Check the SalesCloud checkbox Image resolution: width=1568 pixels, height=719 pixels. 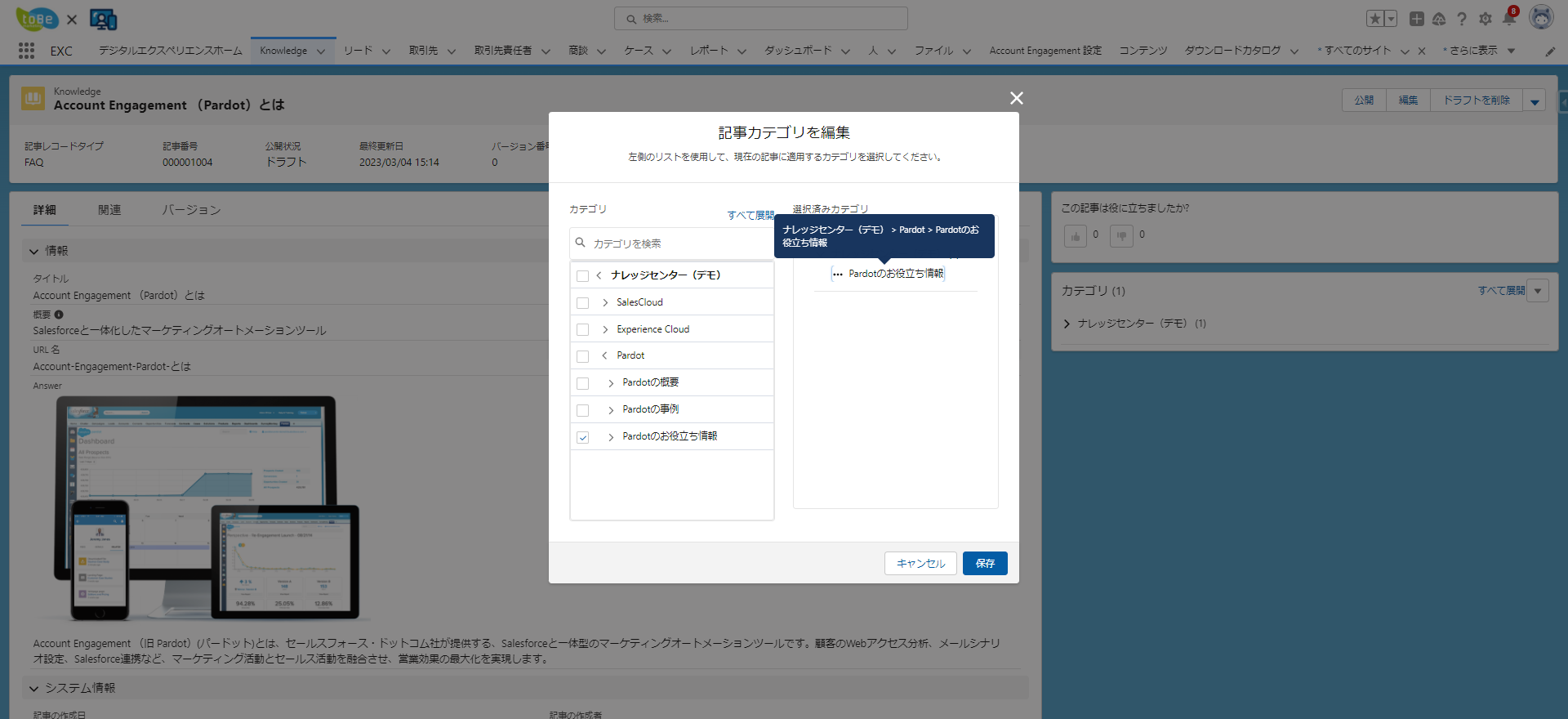point(582,303)
